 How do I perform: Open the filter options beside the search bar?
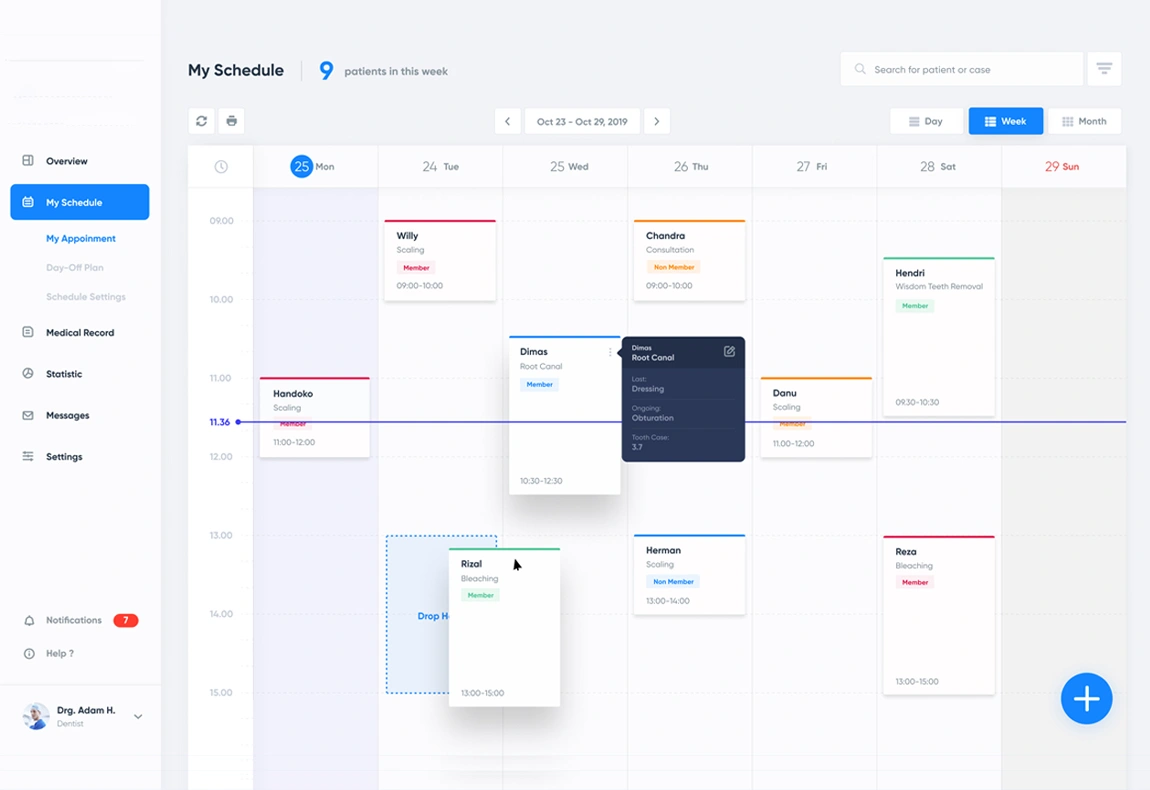(x=1104, y=68)
